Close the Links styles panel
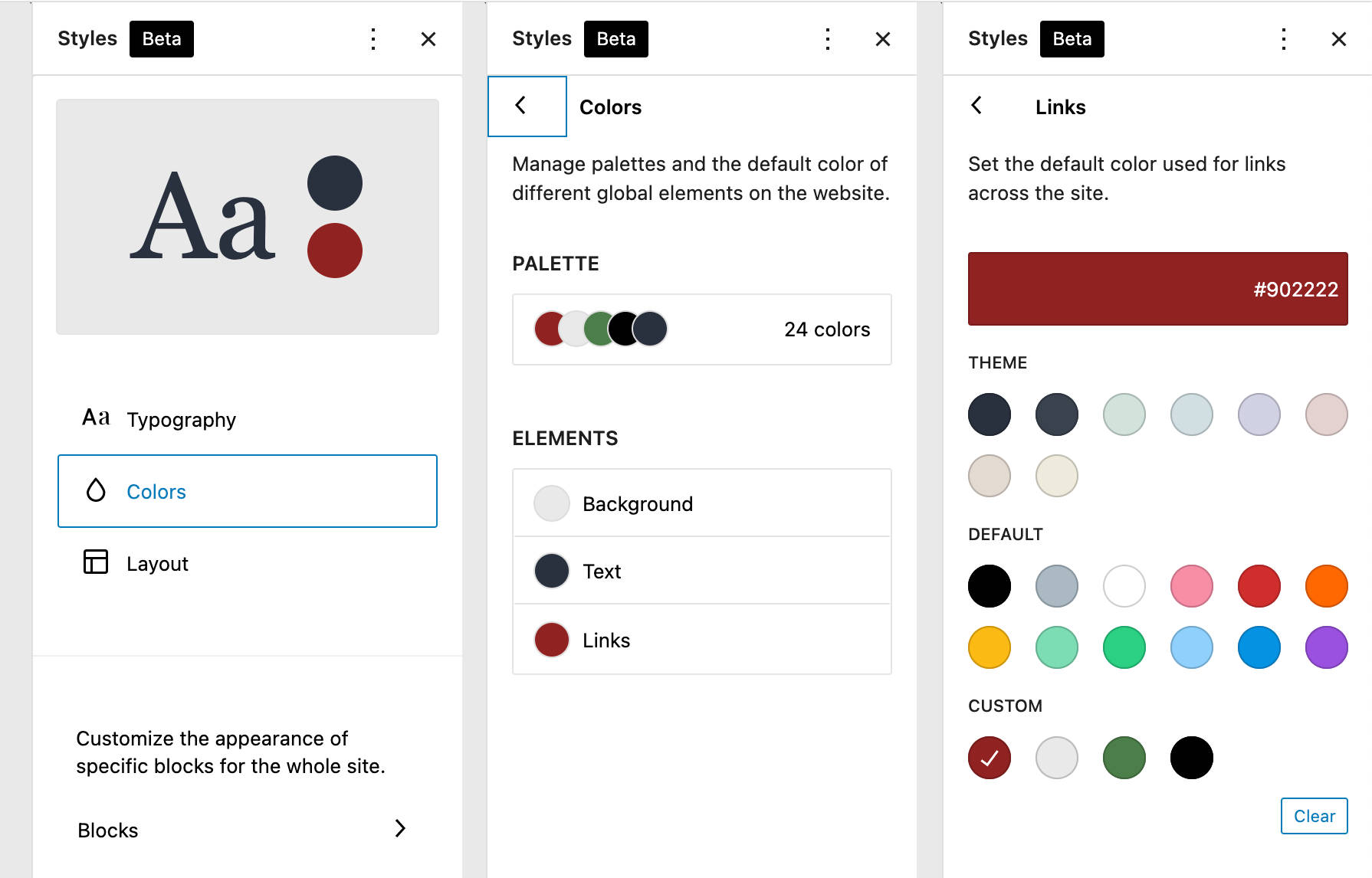This screenshot has height=878, width=1372. [1338, 39]
